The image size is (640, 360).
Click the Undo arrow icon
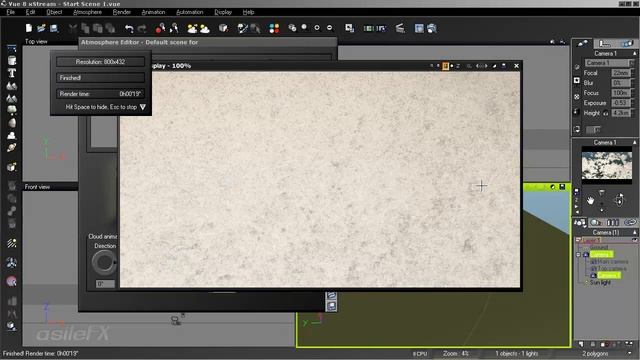coord(129,28)
